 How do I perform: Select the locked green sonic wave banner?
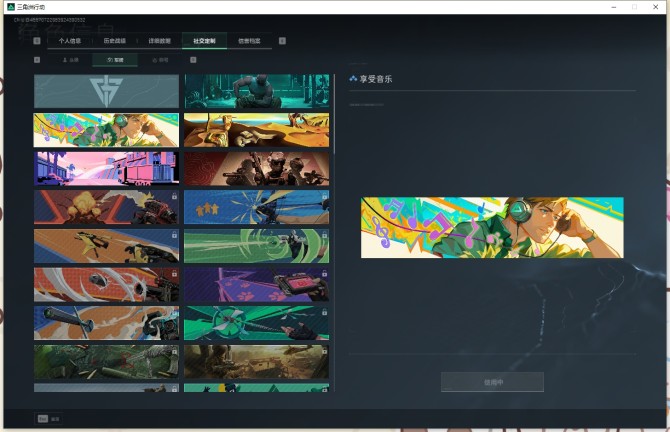pos(257,246)
